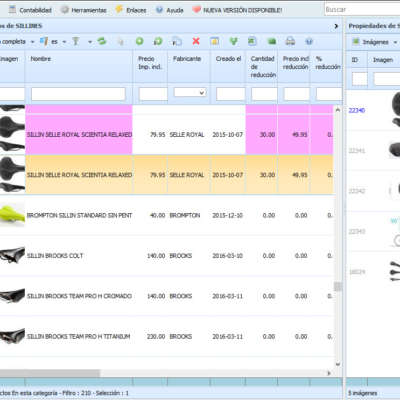Open the blue help icon in grid toolbar
This screenshot has height=400, width=400.
[x=309, y=42]
